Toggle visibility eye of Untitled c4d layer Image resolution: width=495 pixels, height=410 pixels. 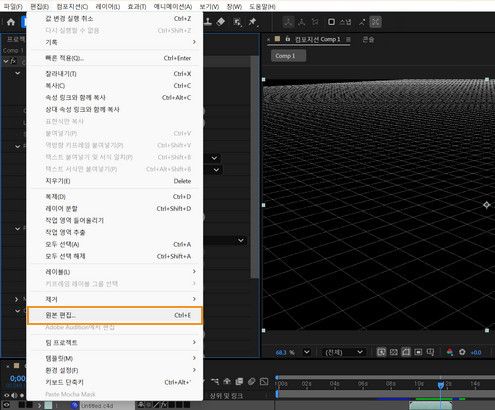point(6,405)
